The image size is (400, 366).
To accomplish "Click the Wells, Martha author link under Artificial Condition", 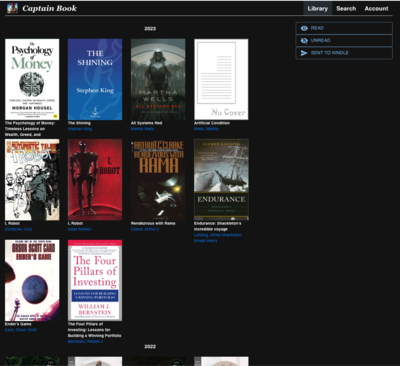I will click(206, 129).
